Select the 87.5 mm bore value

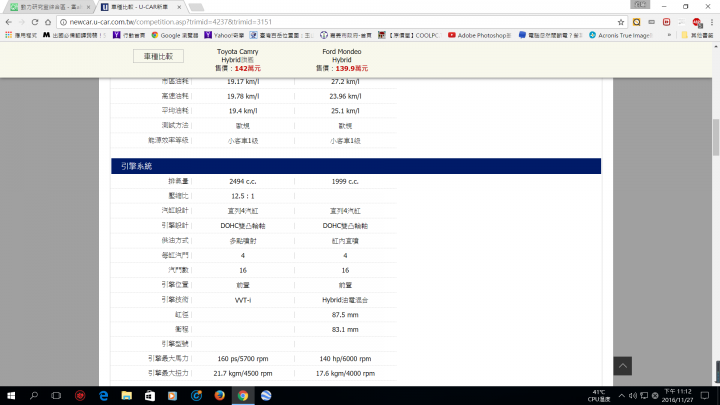click(345, 315)
